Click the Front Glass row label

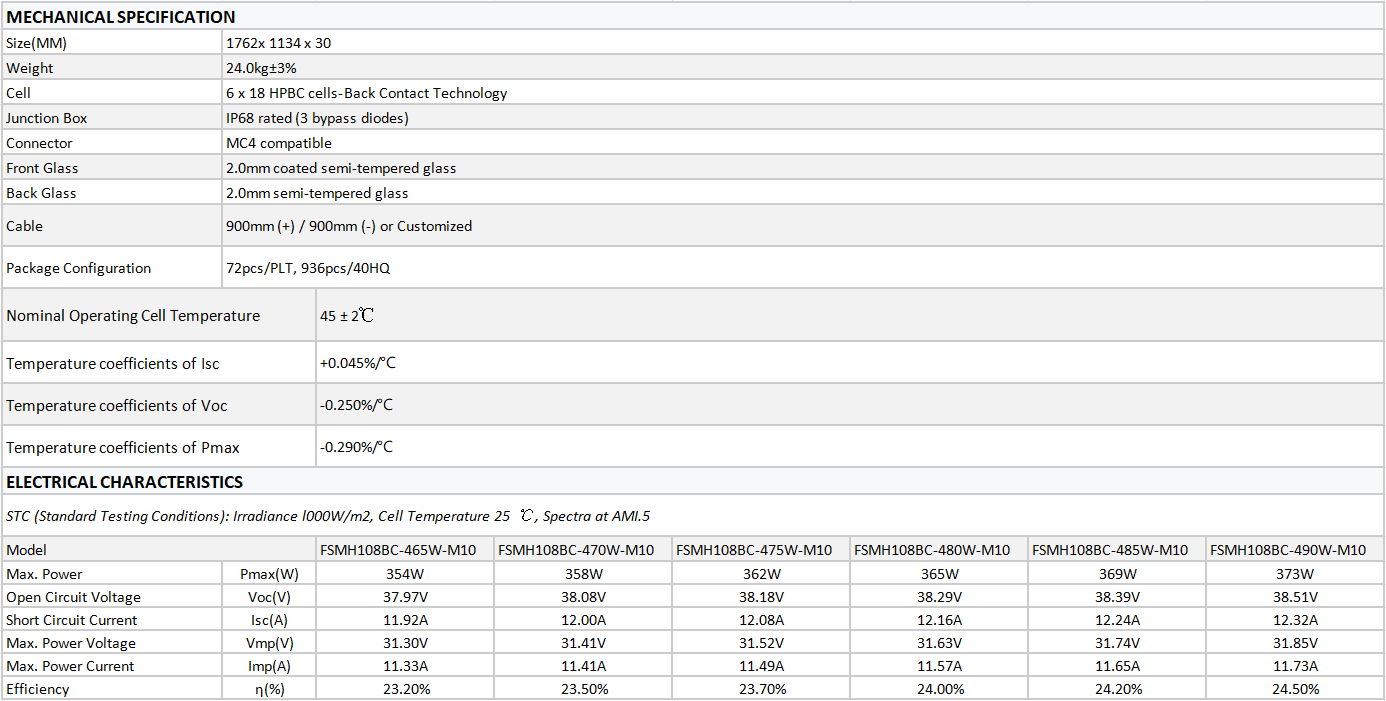click(42, 168)
